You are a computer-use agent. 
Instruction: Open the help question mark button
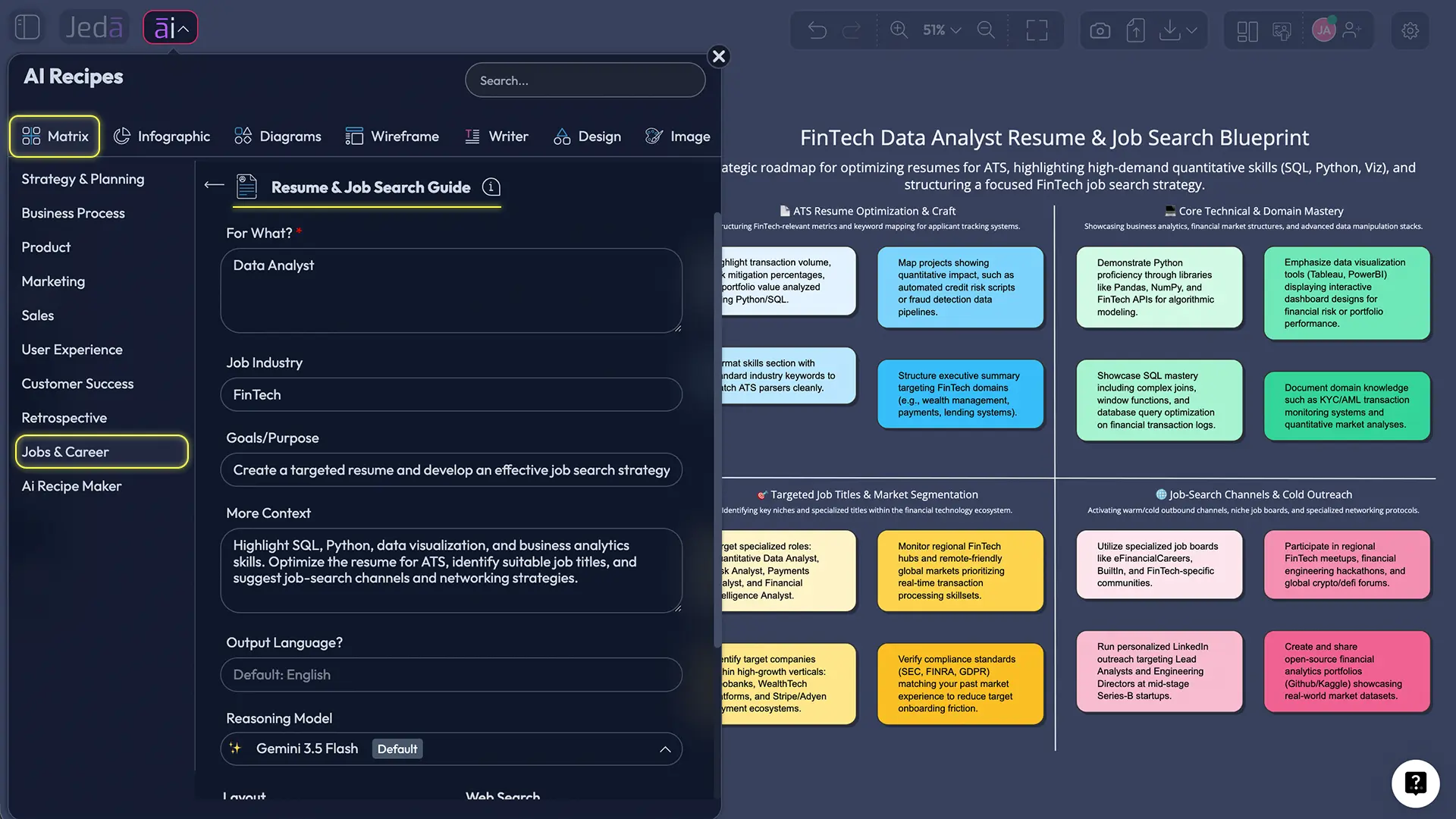point(1415,783)
